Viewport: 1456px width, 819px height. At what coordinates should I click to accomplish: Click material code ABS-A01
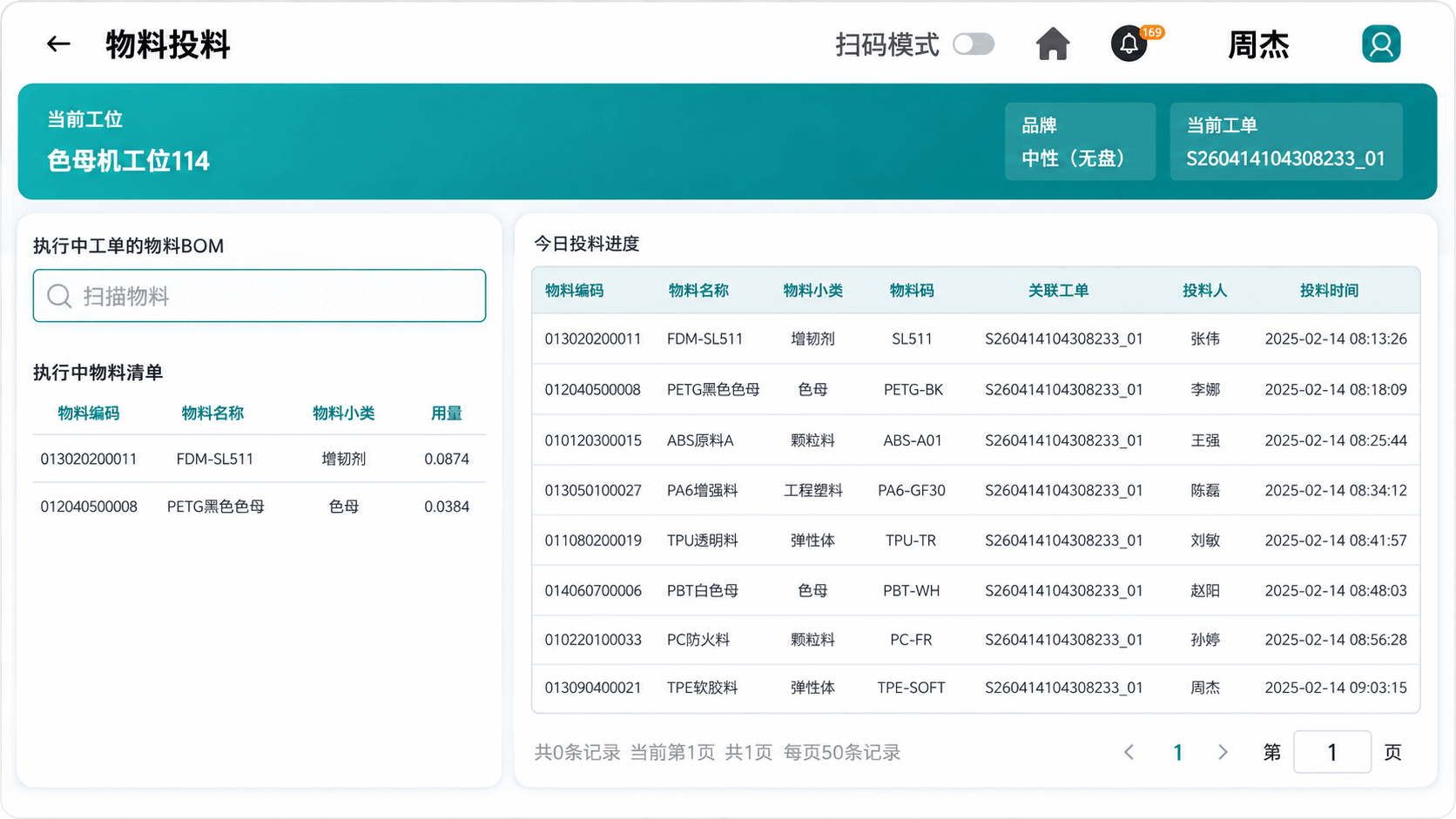click(x=913, y=440)
